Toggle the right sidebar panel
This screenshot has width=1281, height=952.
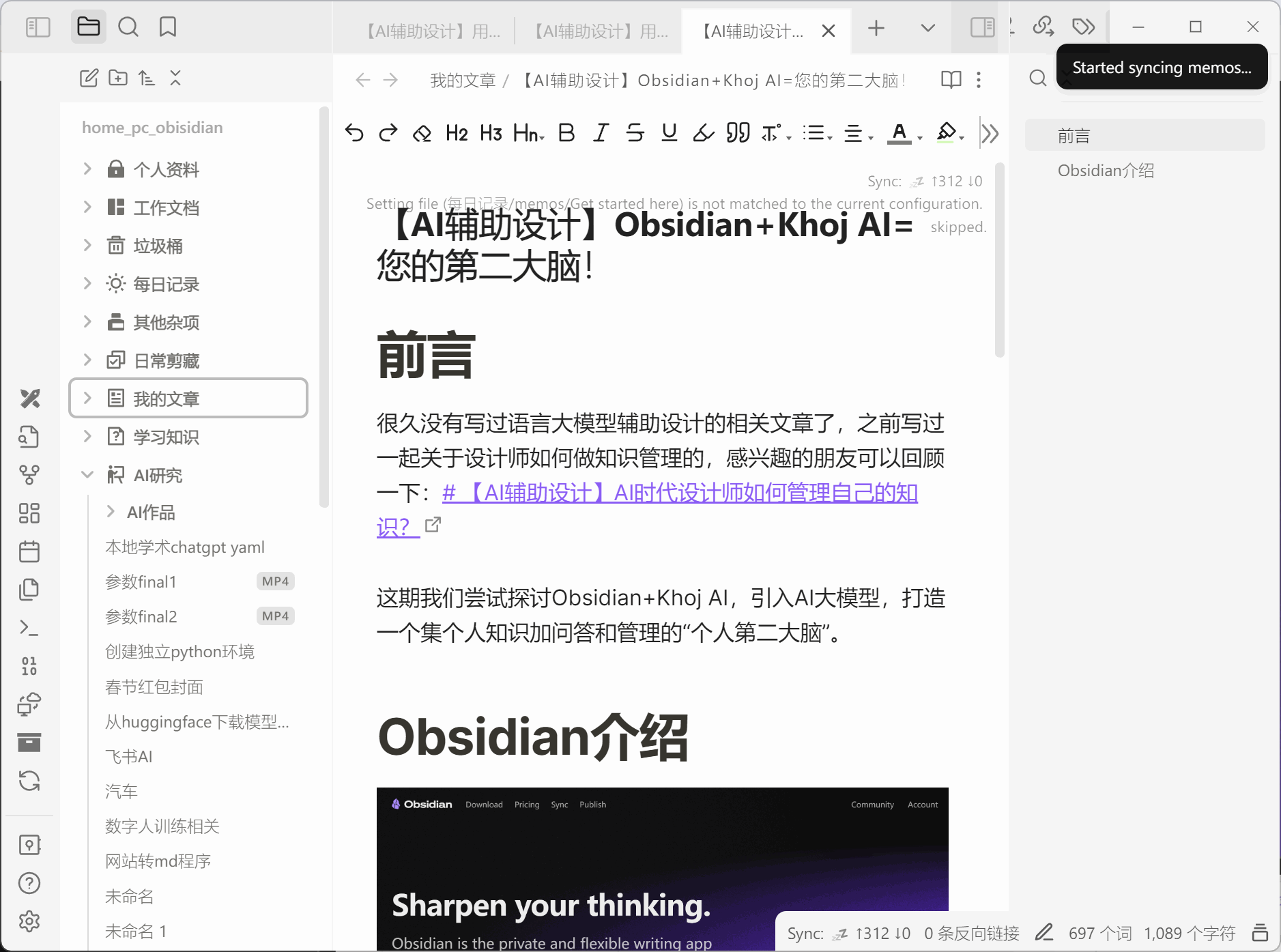[983, 27]
